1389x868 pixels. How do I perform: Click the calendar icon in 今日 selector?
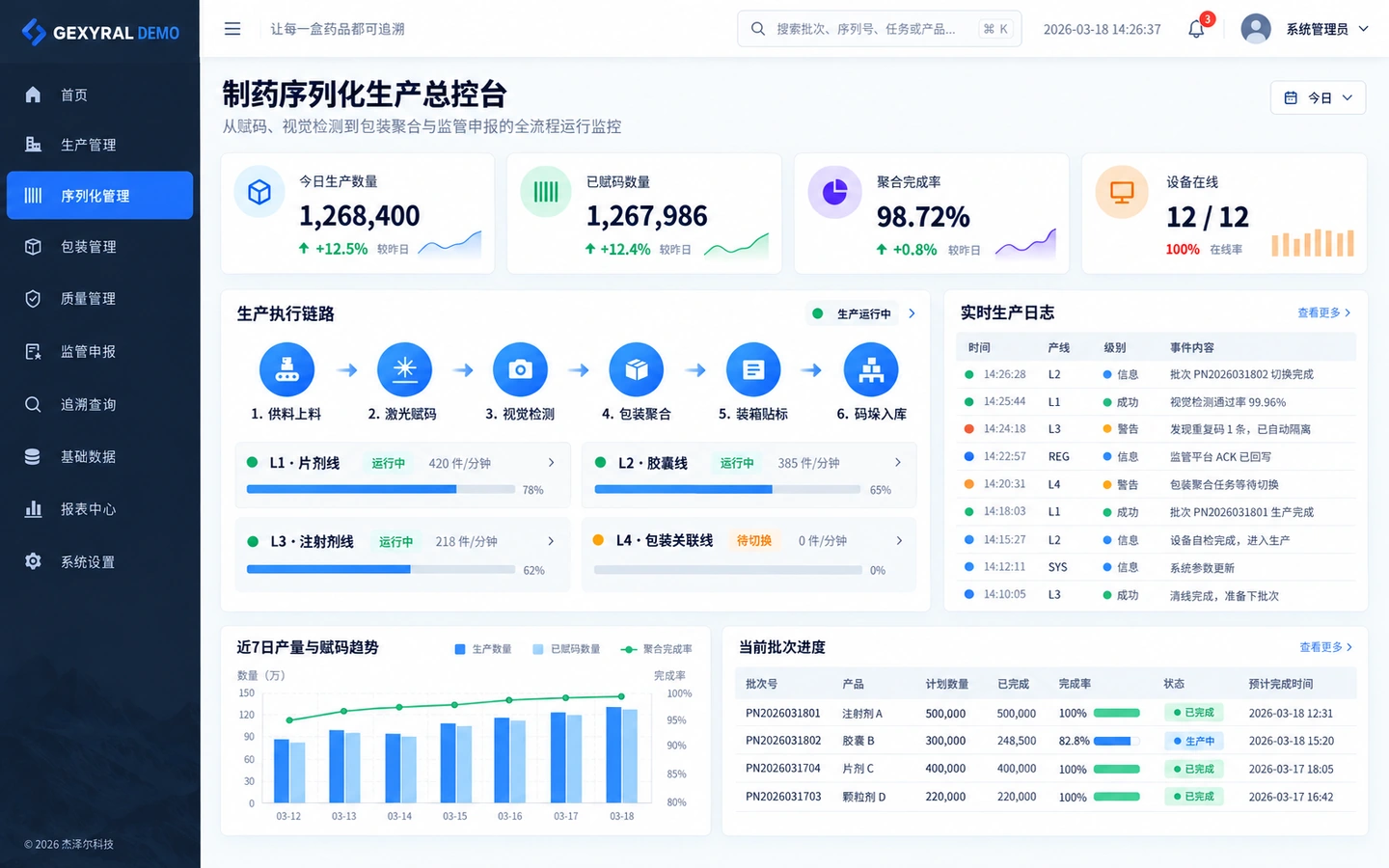1291,97
